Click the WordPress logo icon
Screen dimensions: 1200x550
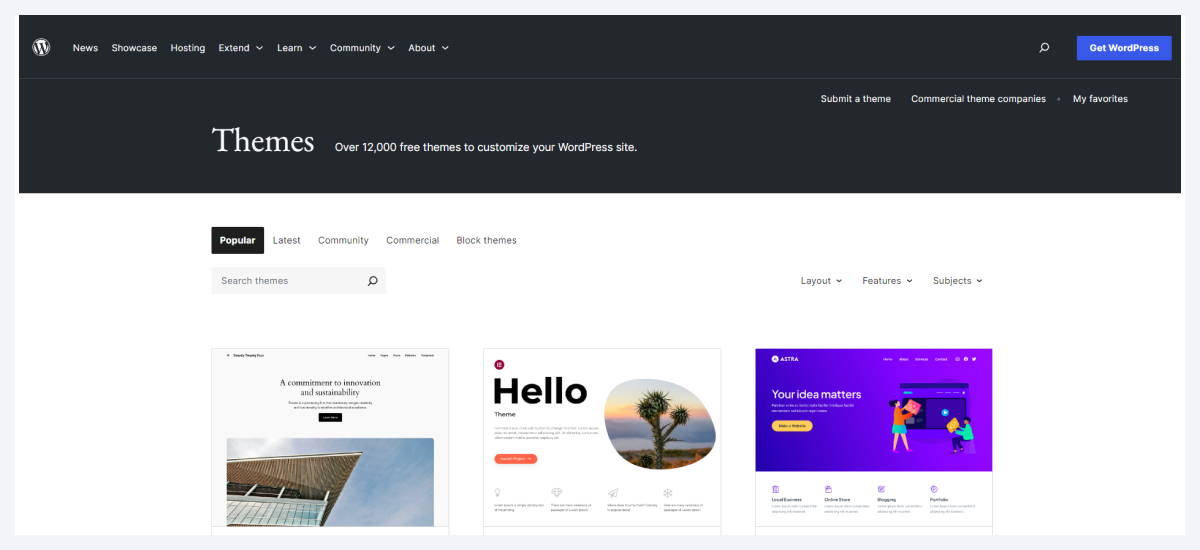point(41,47)
